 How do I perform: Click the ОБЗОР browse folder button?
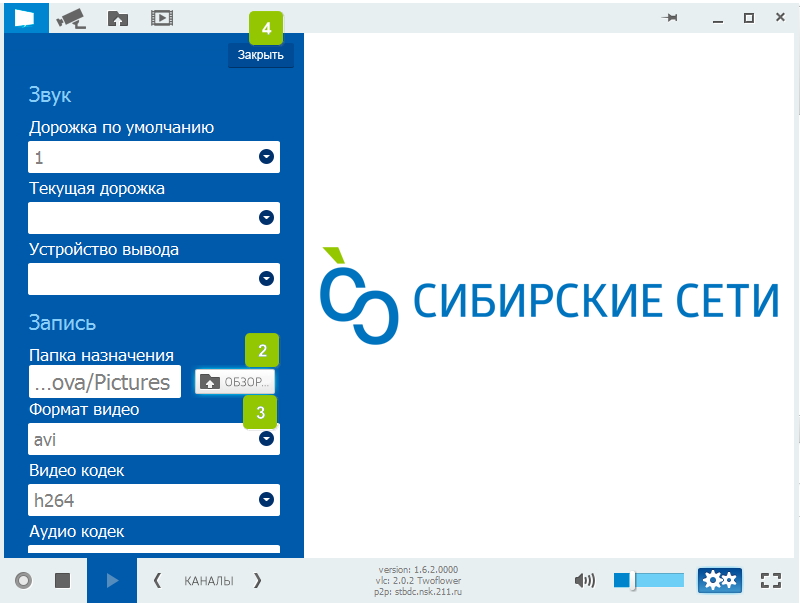pos(235,382)
